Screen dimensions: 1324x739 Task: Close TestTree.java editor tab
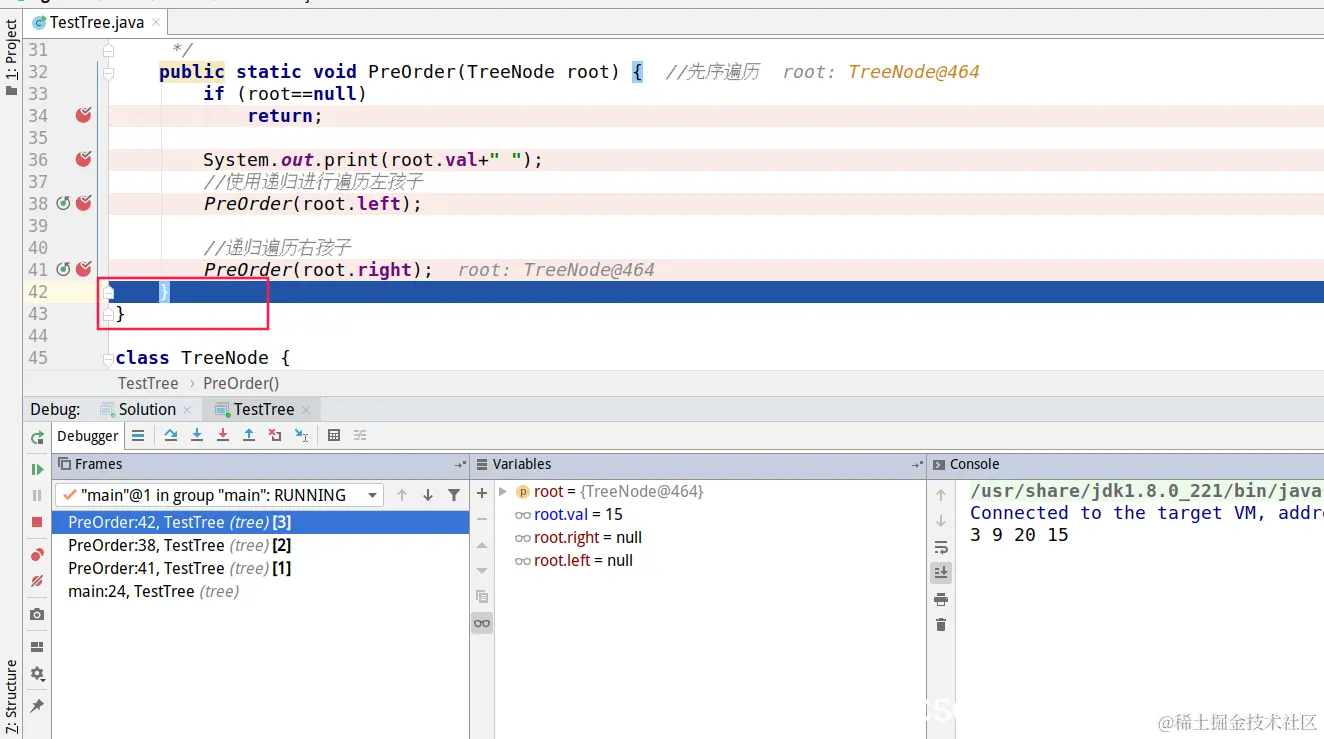tap(156, 23)
